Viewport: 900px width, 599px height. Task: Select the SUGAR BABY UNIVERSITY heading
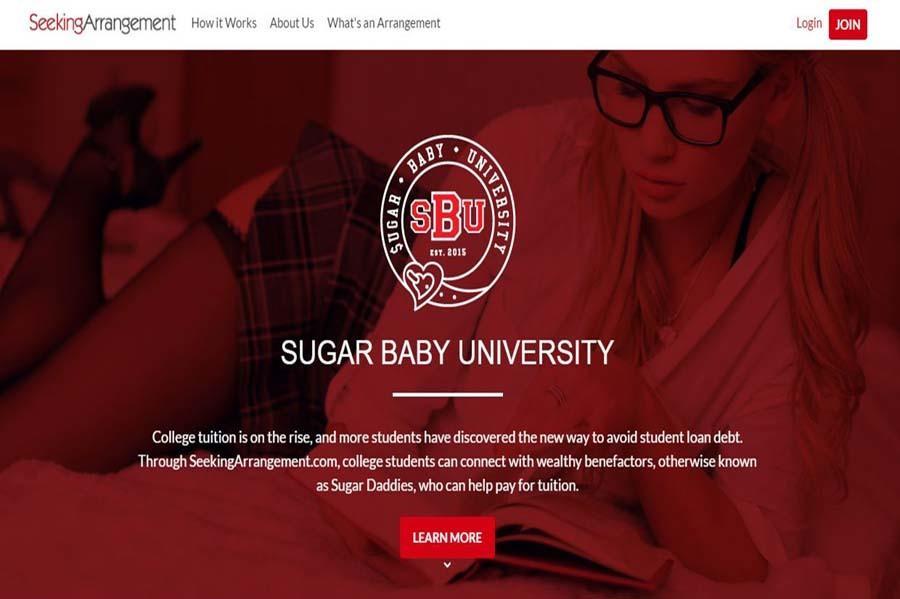[447, 352]
